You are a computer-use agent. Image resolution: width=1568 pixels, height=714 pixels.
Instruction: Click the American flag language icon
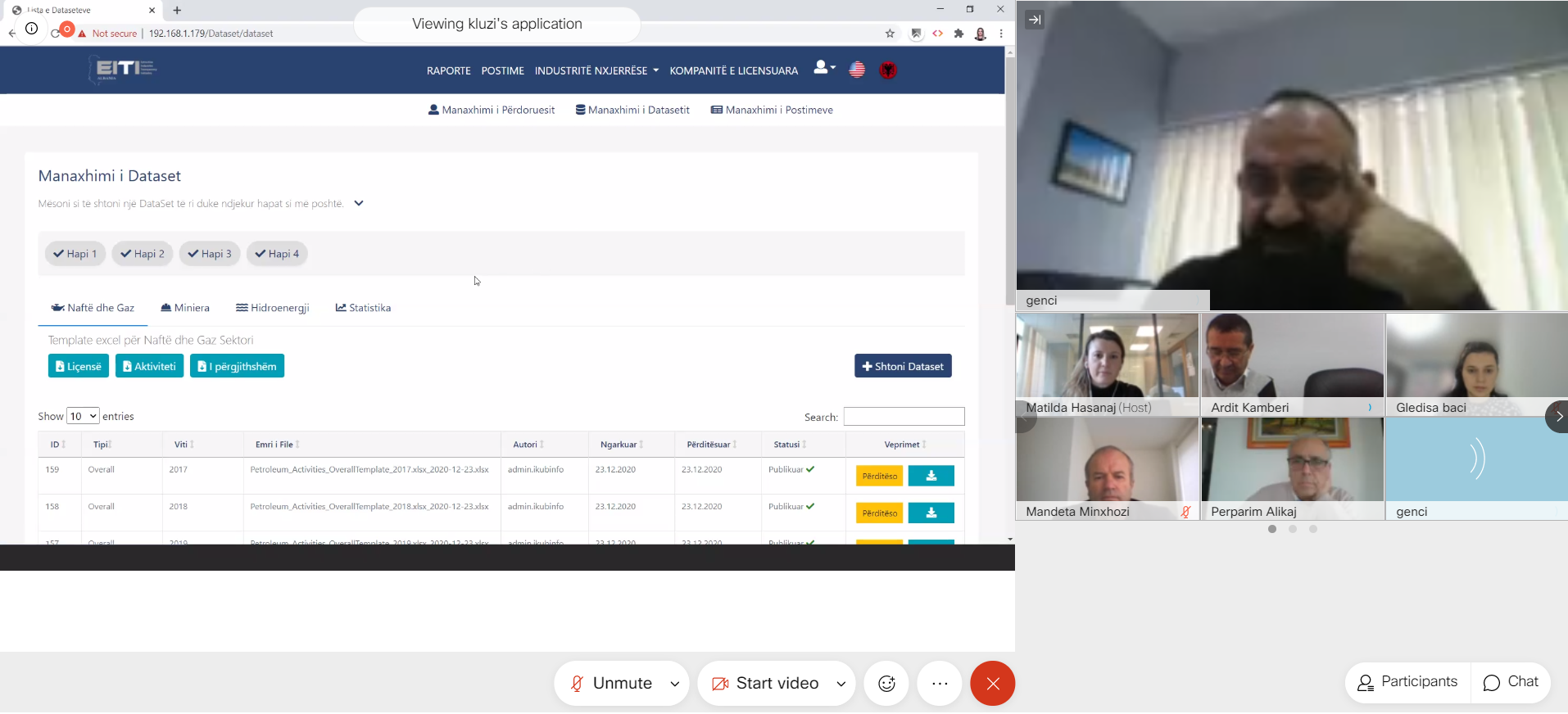pos(857,70)
